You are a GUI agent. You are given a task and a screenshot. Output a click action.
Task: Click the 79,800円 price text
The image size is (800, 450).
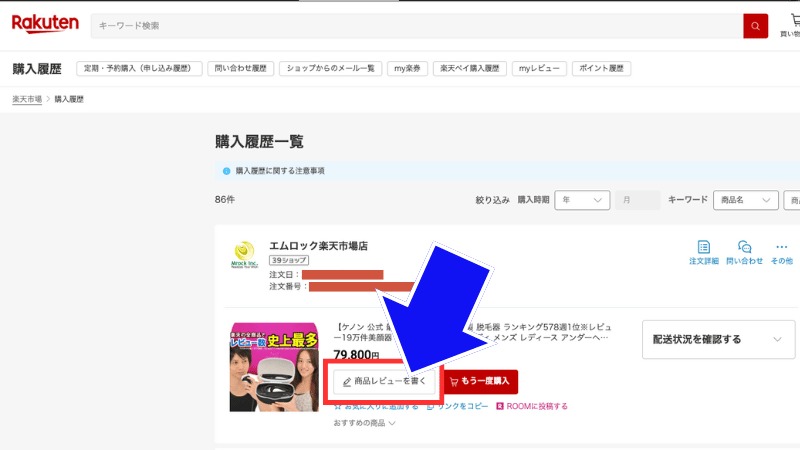click(356, 355)
